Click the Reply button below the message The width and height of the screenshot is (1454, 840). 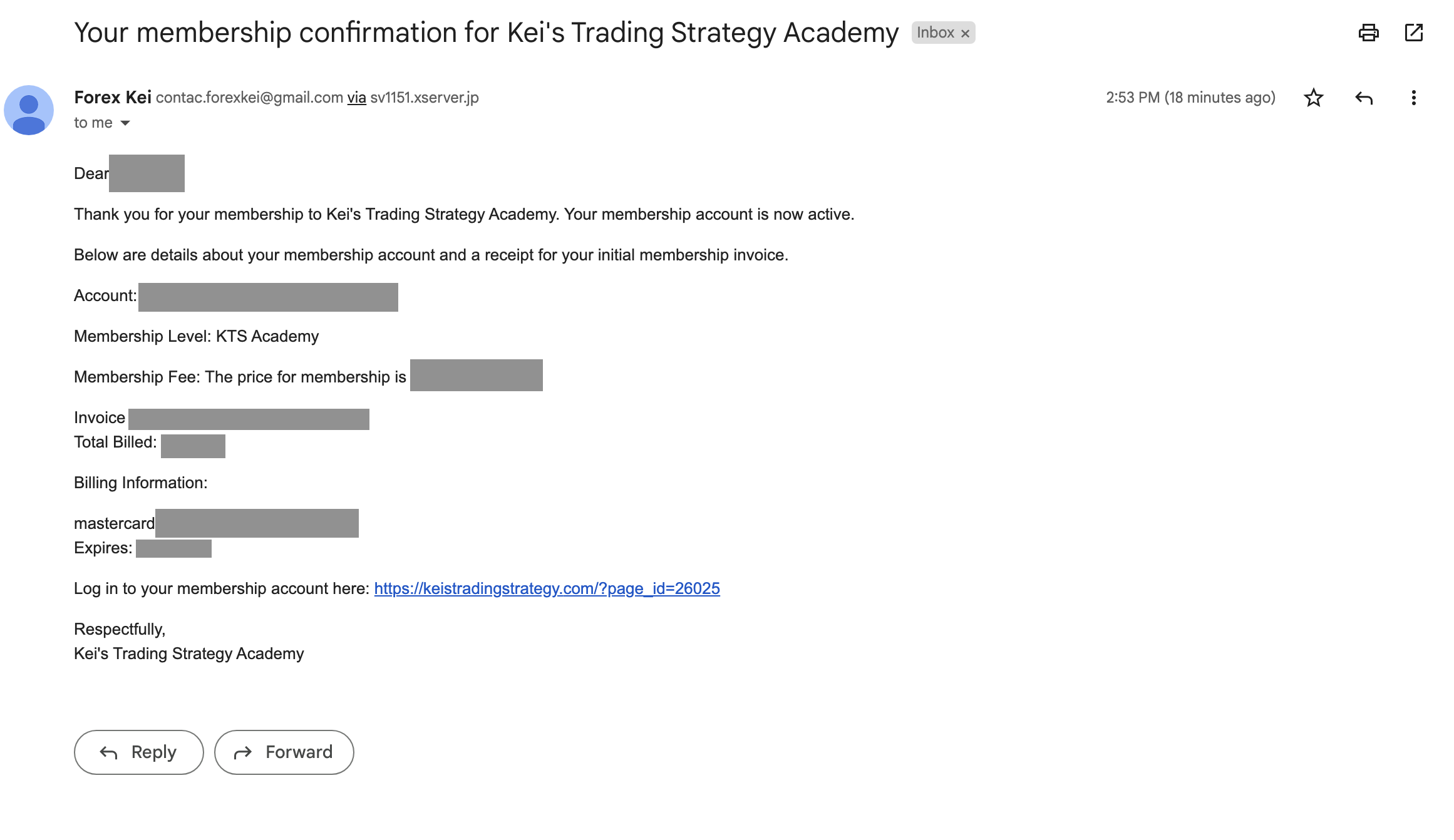[138, 752]
